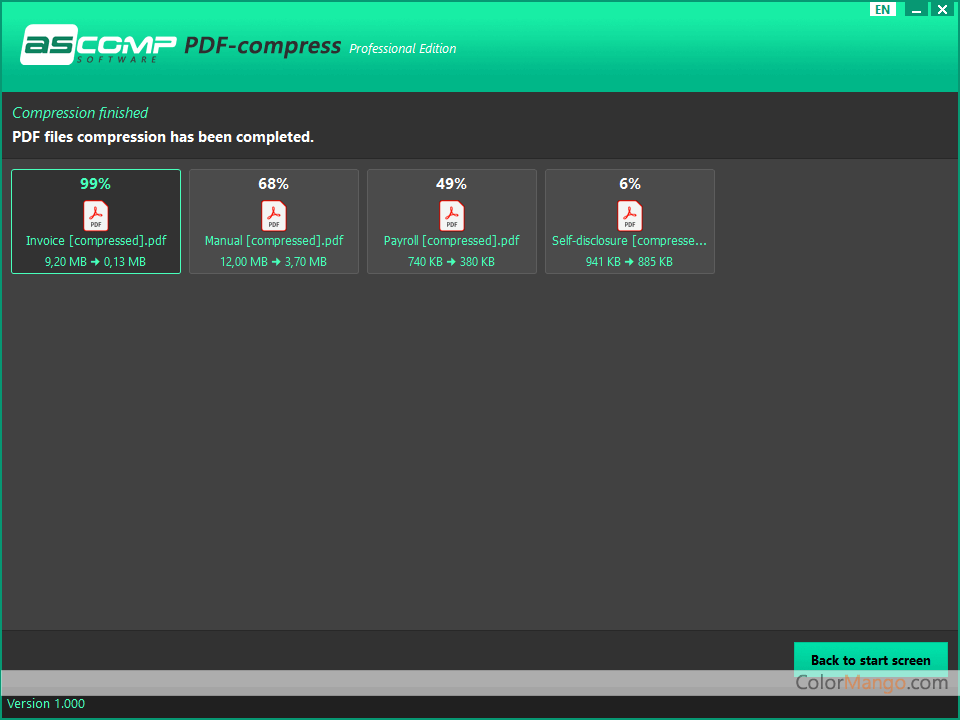960x720 pixels.
Task: Click the Version 1.000 status text
Action: click(x=46, y=704)
